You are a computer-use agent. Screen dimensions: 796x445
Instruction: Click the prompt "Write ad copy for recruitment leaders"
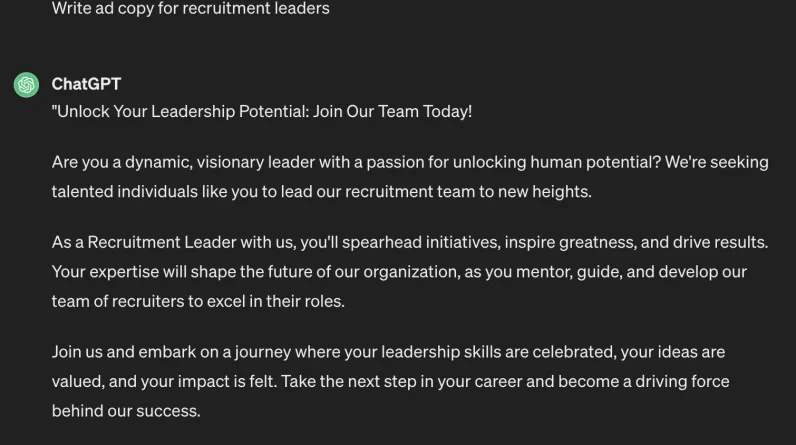click(x=190, y=9)
